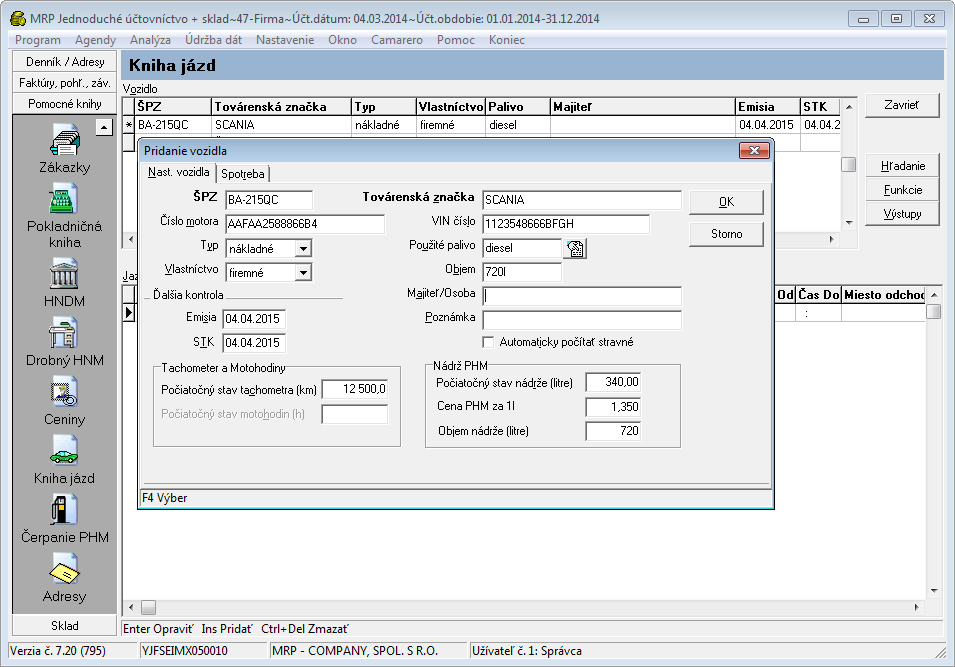955x667 pixels.
Task: Expand the Vlastníctvo dropdown
Action: point(303,272)
